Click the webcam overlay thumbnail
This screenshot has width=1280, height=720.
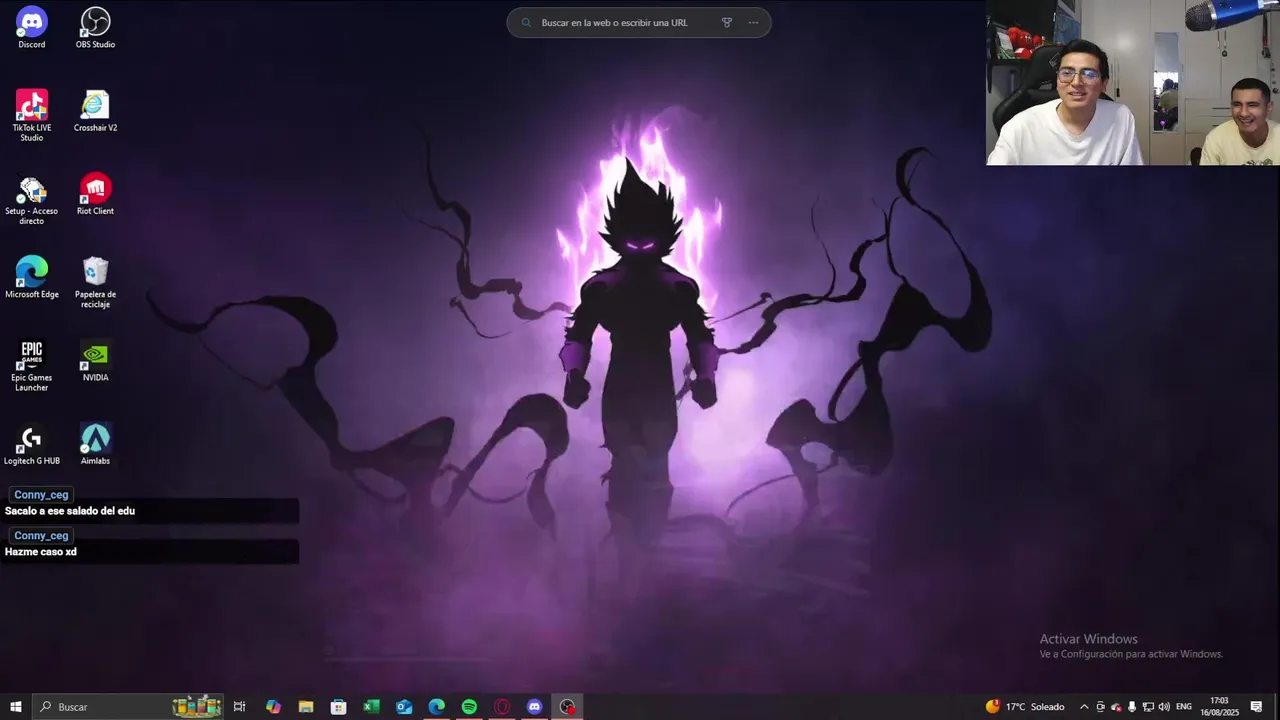tap(1133, 82)
